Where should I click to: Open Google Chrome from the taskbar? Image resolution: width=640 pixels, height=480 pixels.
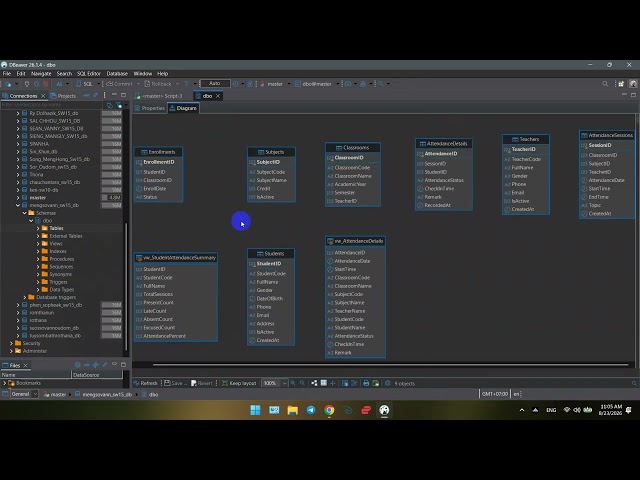[x=329, y=410]
